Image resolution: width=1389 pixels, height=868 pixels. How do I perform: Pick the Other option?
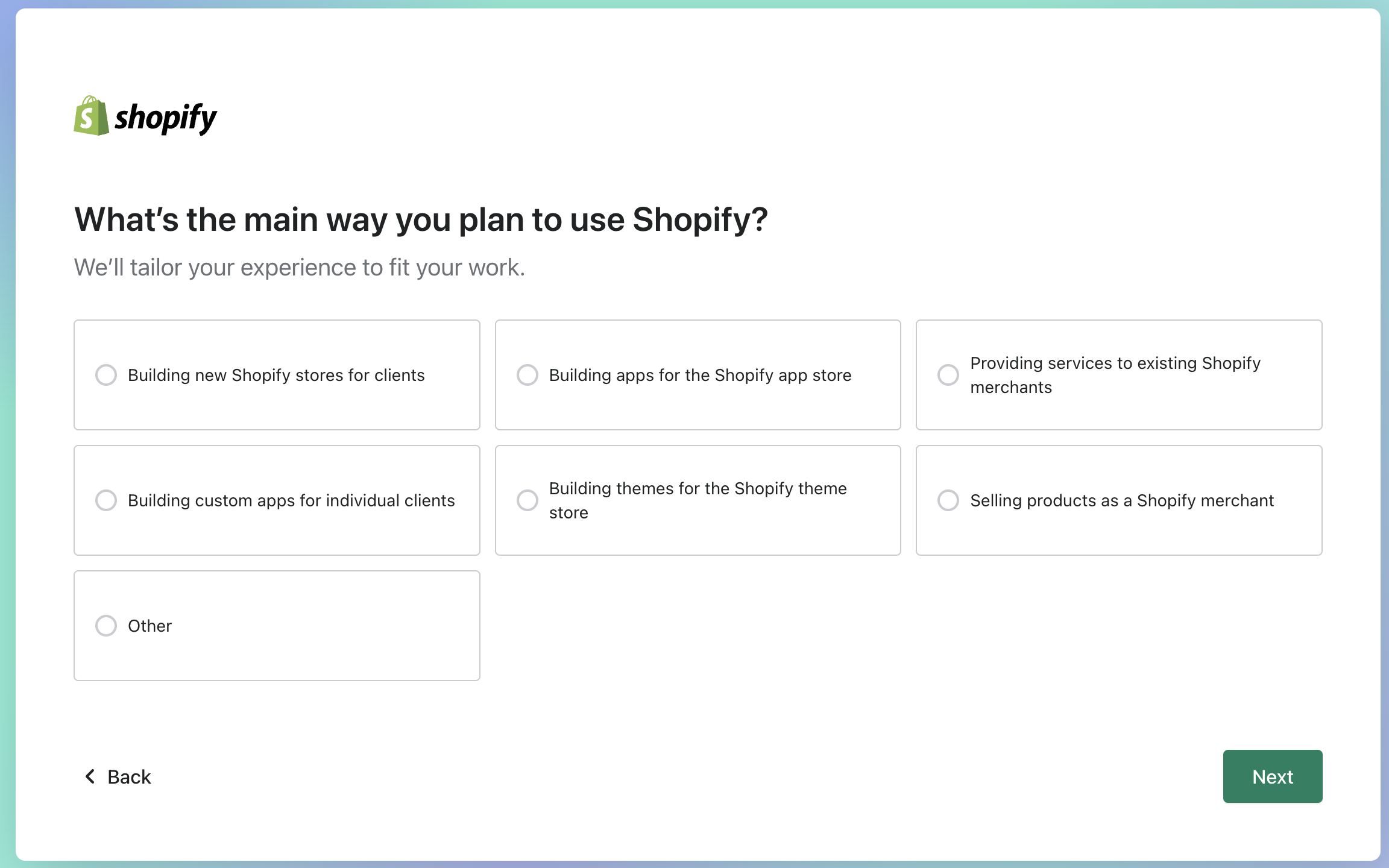click(x=106, y=626)
